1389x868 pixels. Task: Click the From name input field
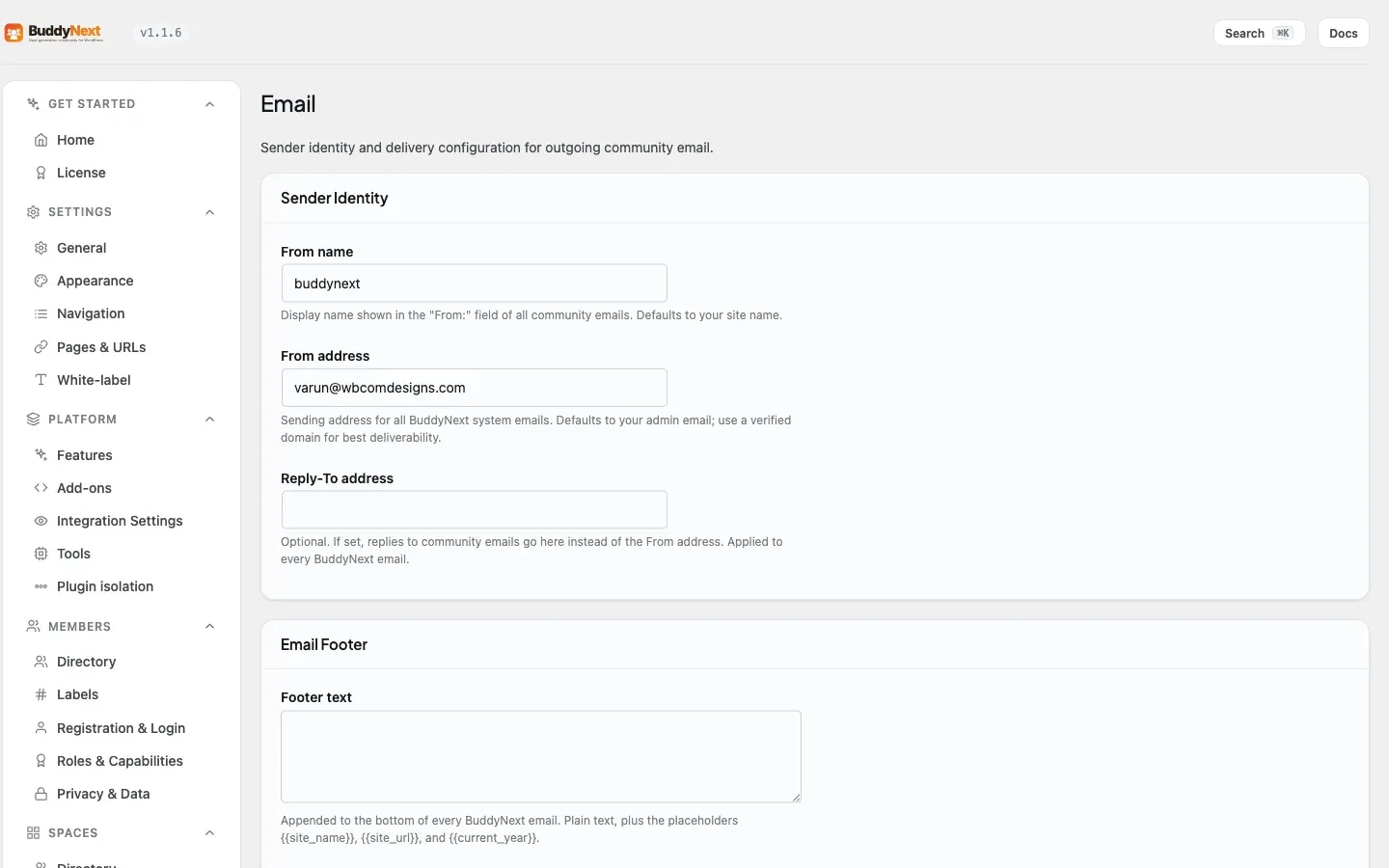coord(474,284)
